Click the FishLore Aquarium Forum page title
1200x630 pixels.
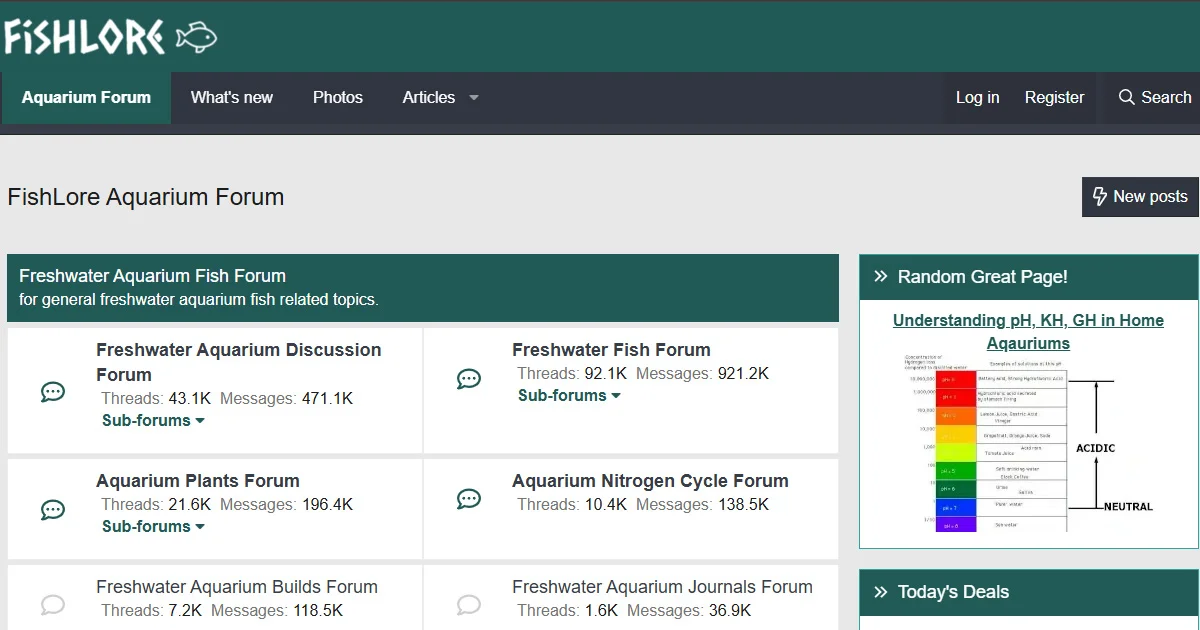[146, 197]
